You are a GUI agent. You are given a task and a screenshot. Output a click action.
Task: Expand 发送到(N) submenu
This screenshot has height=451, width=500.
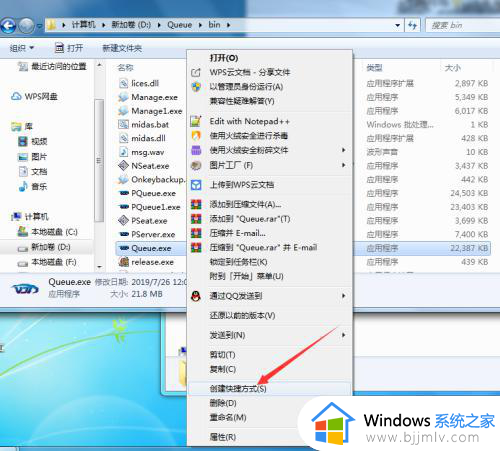tap(269, 335)
